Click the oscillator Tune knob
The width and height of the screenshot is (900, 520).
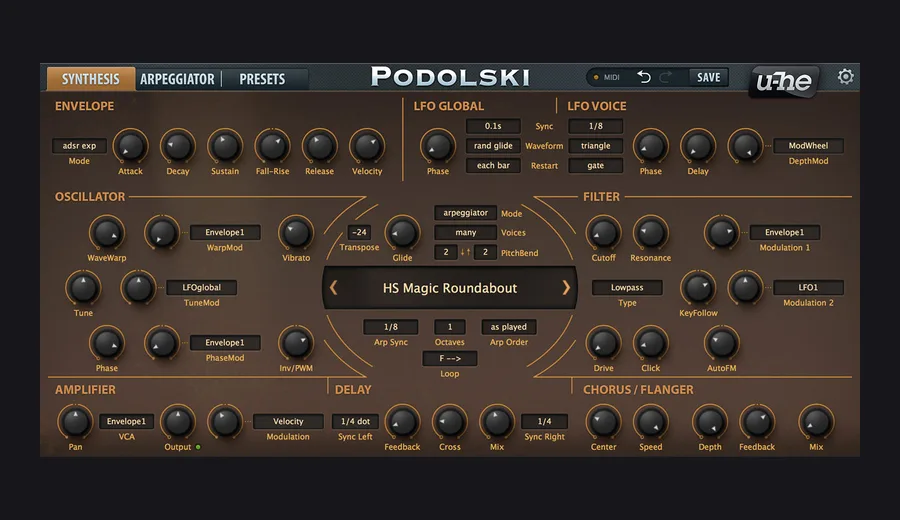tap(83, 288)
